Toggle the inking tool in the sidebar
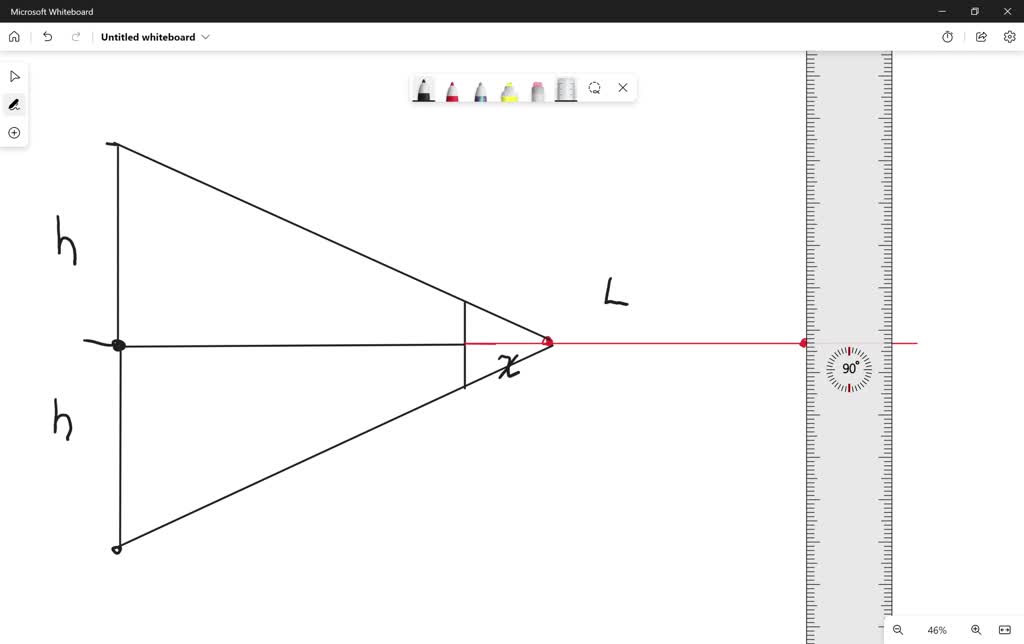This screenshot has width=1024, height=644. pos(14,104)
